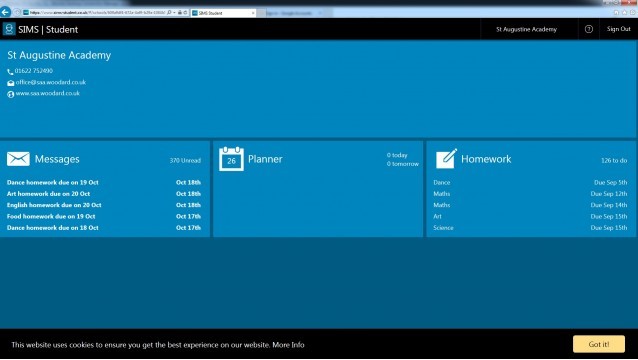This screenshot has height=360, width=638.
Task: Click the Homework pencil icon
Action: 446,159
